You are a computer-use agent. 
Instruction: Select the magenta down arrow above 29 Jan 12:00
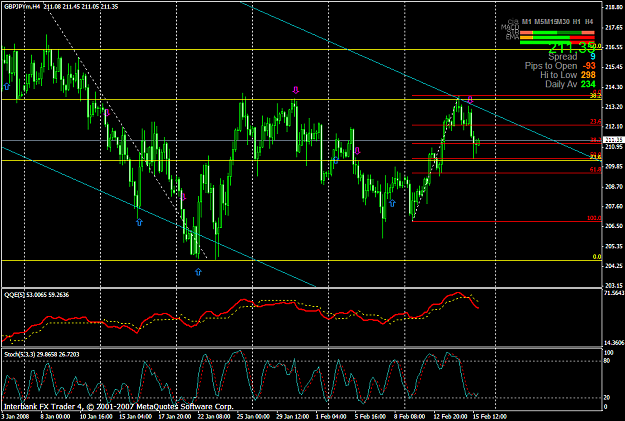point(295,90)
